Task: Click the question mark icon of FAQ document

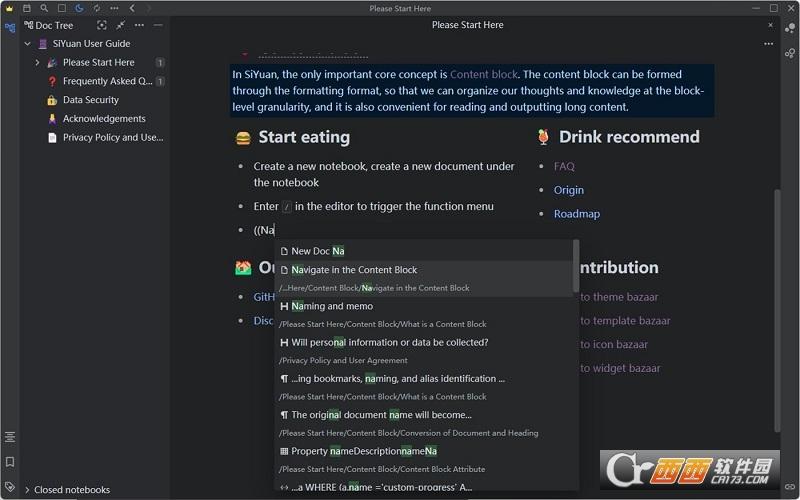Action: click(52, 81)
